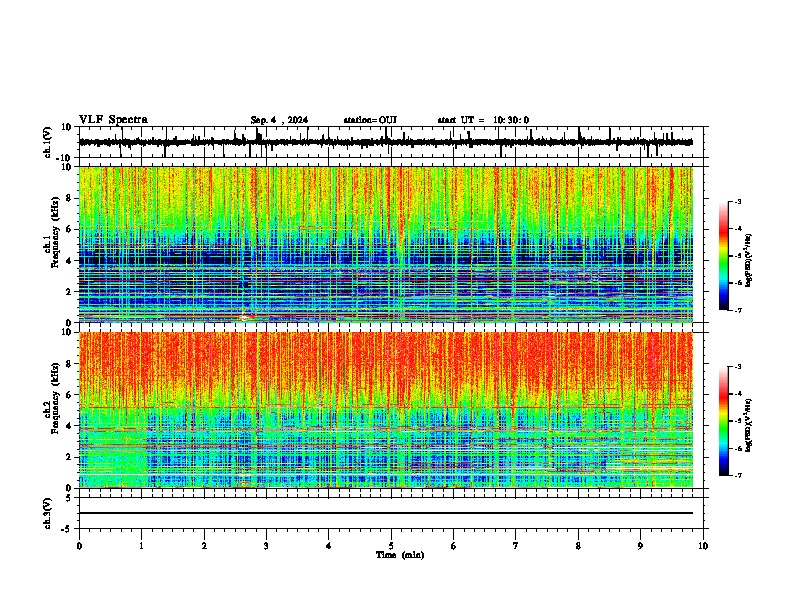
Task: Click the "Time (min)" axis label
Action: click(x=400, y=555)
